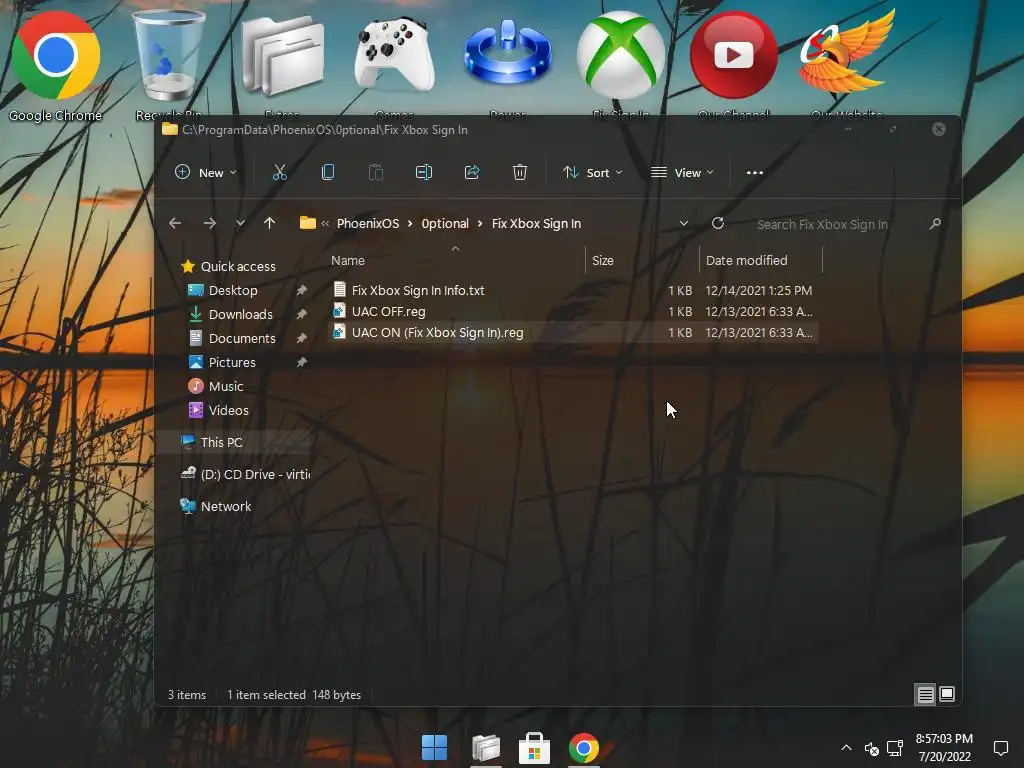Select Optional in the breadcrumb path
This screenshot has width=1024, height=768.
445,223
